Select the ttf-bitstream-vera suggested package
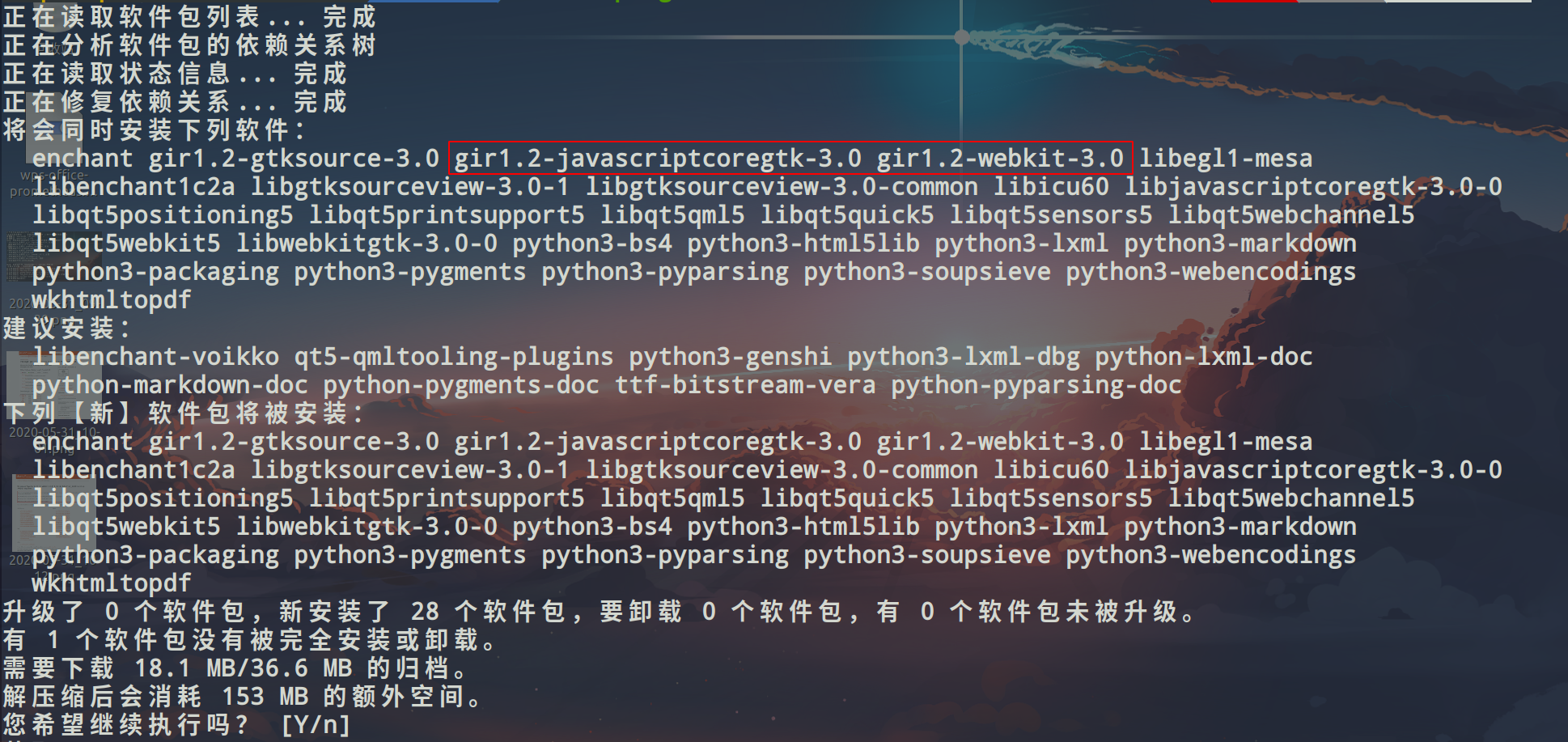1568x742 pixels. click(x=744, y=384)
